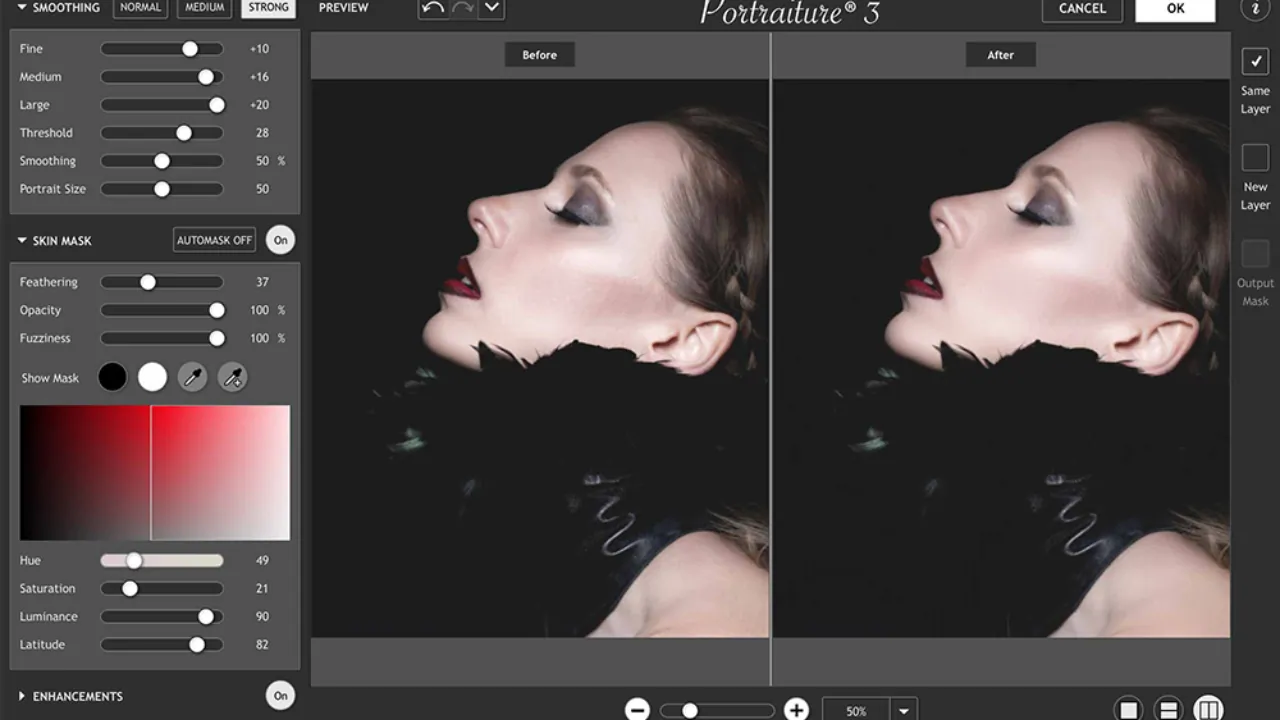Click the Before preview label
1280x720 pixels.
(539, 55)
